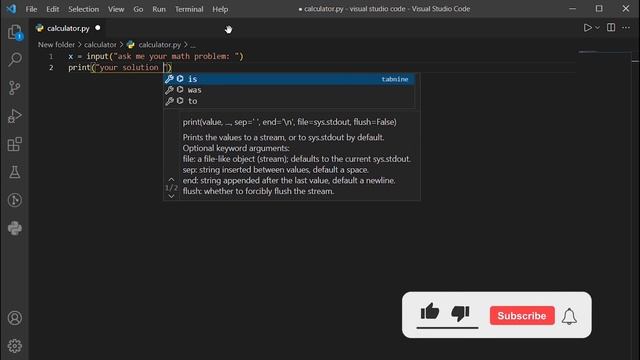The image size is (640, 360).
Task: Click the New folder breadcrumb
Action: pyautogui.click(x=56, y=44)
